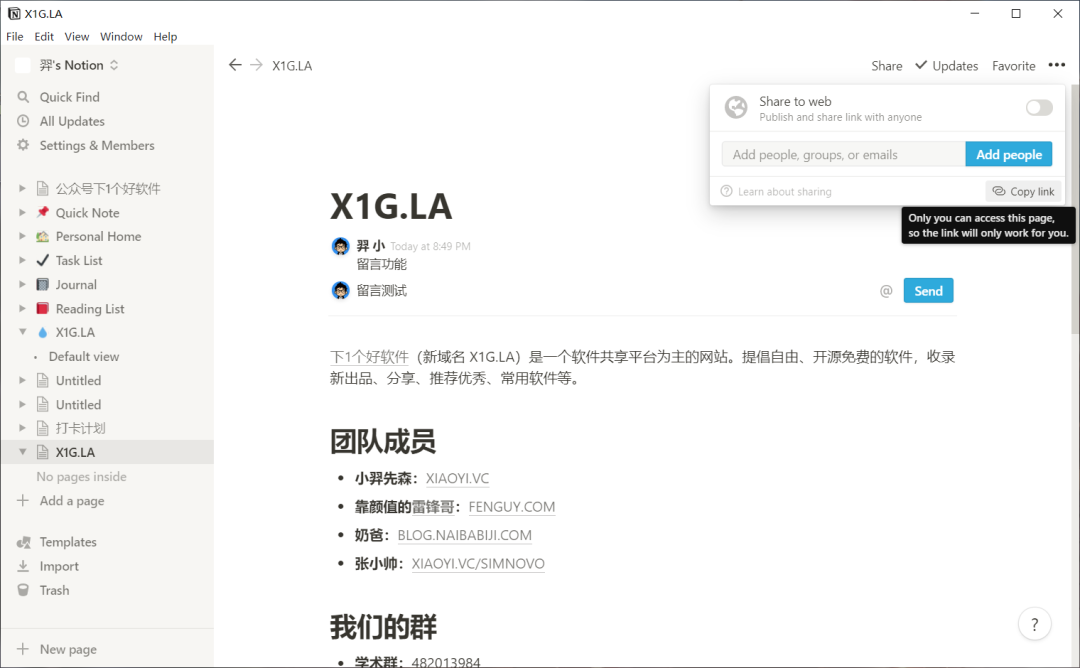Click the plus icon beside New page
This screenshot has height=668, width=1080.
(x=23, y=649)
